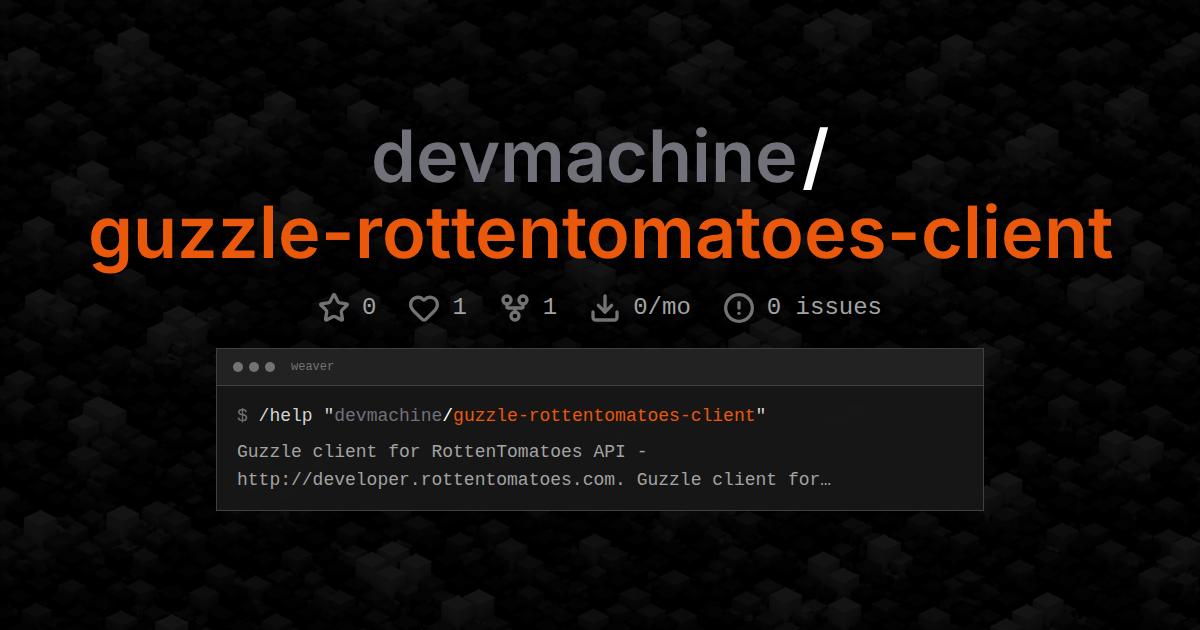This screenshot has height=630, width=1200.
Task: Click the download icon beside 0/mo
Action: 605,307
